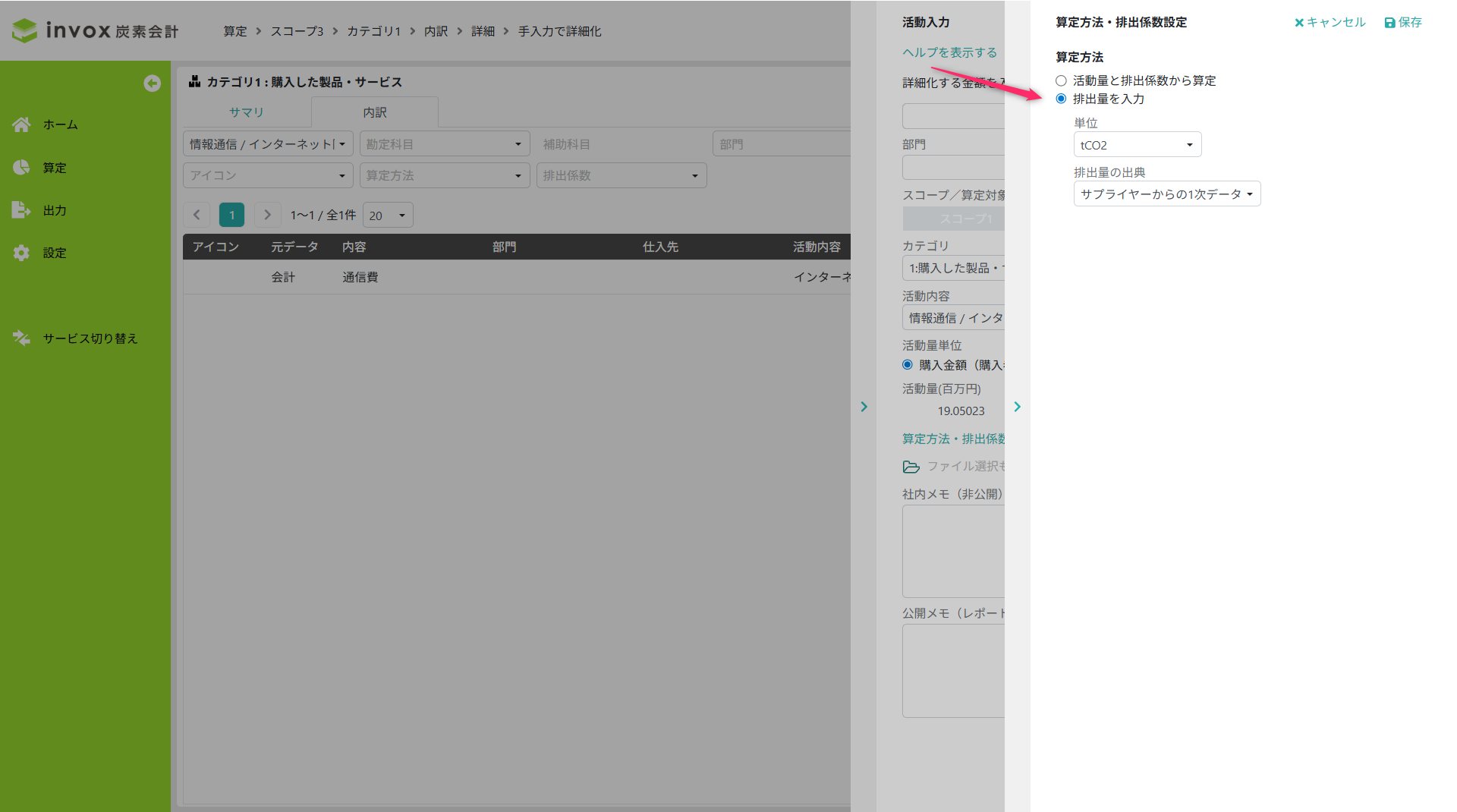Open the 算定方法 filter dropdown

click(x=445, y=175)
